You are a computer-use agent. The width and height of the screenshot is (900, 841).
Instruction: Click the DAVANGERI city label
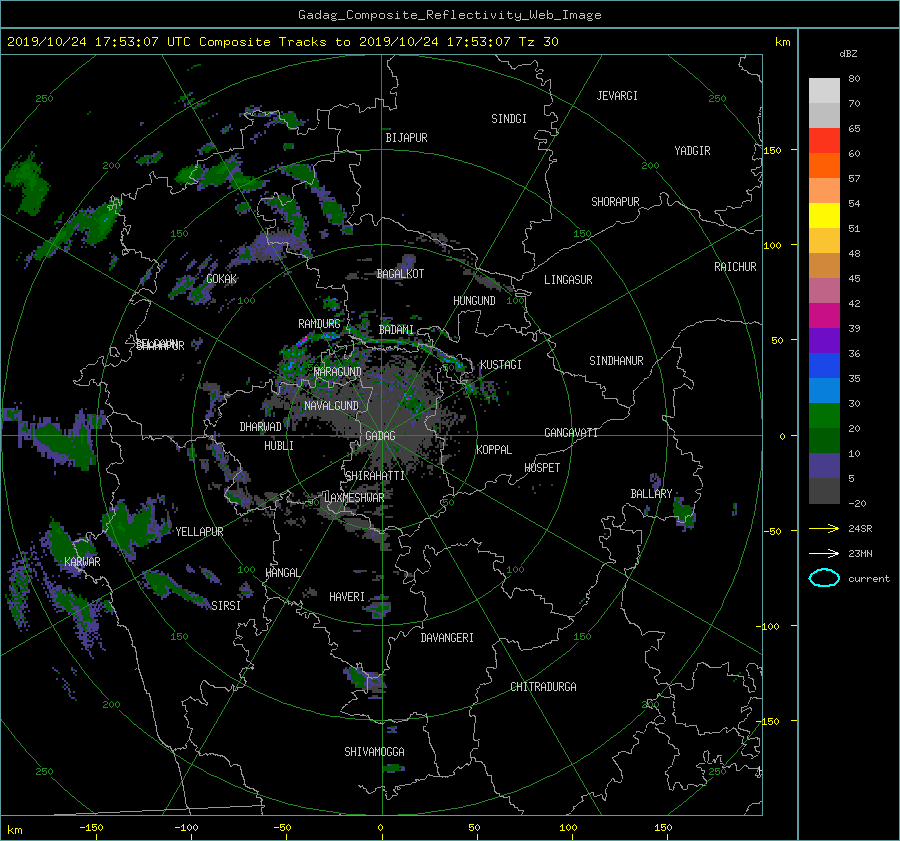pyautogui.click(x=447, y=638)
